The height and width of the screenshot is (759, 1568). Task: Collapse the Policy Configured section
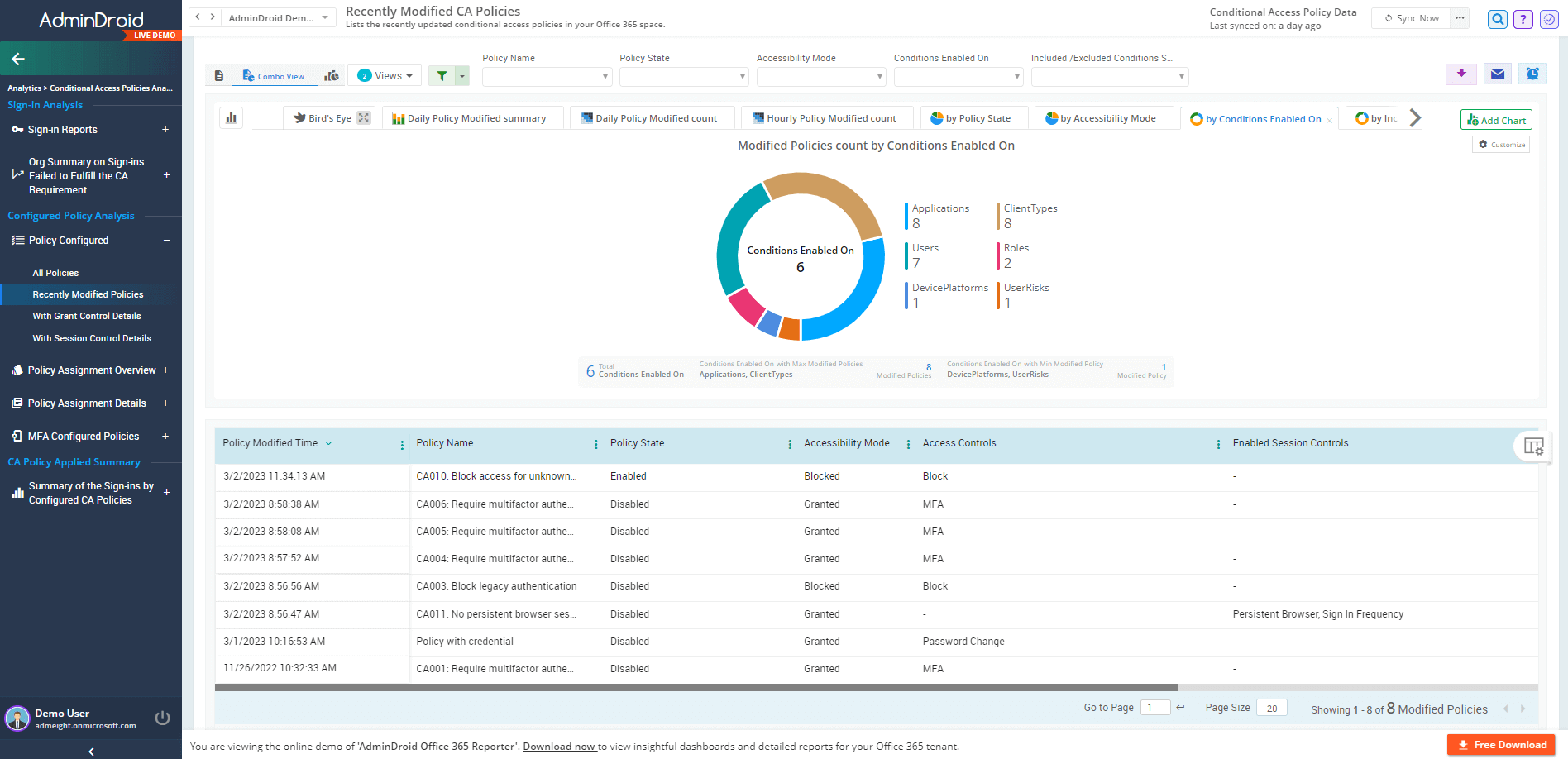[x=168, y=240]
